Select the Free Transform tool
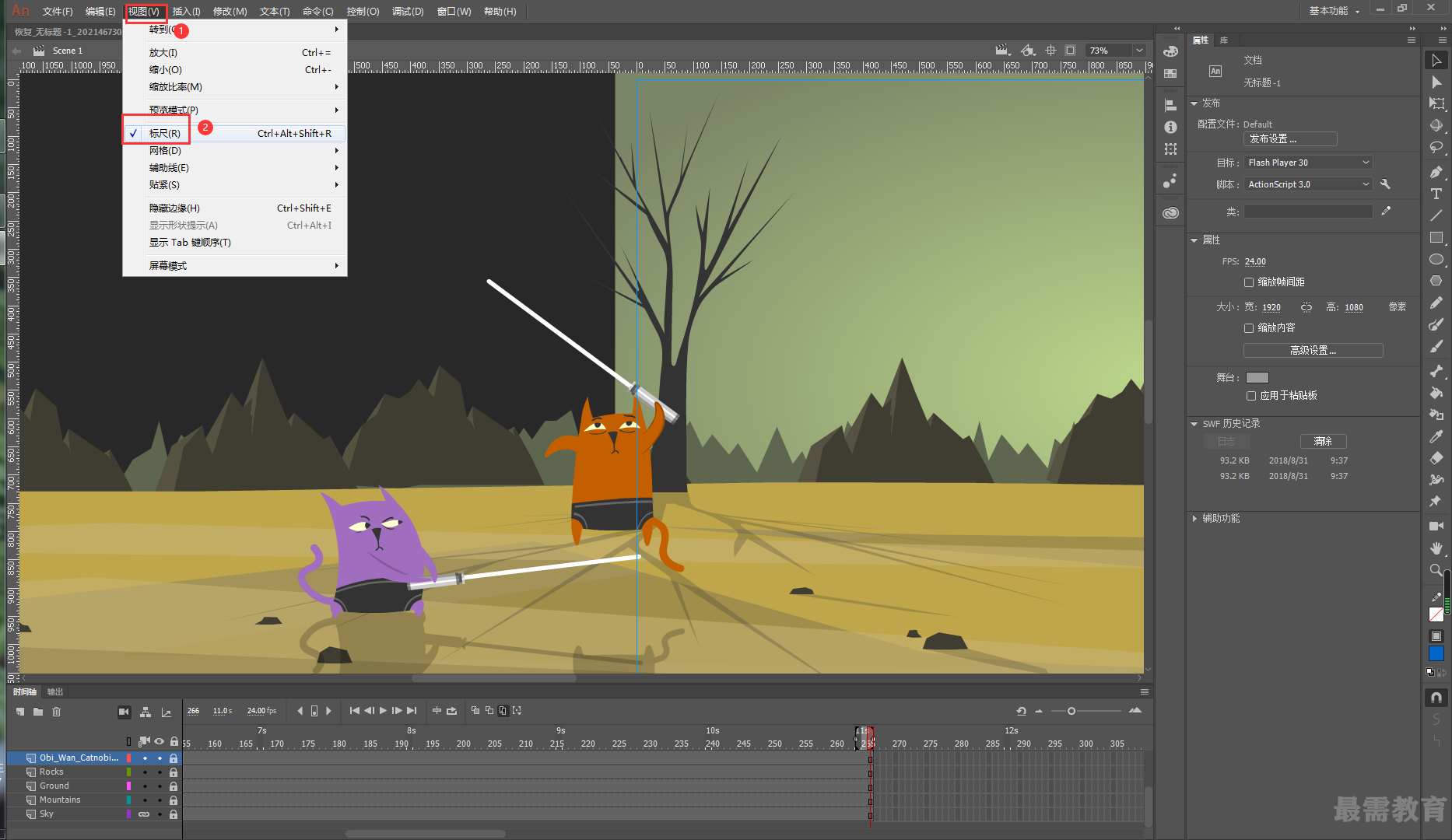1452x840 pixels. pyautogui.click(x=1436, y=103)
